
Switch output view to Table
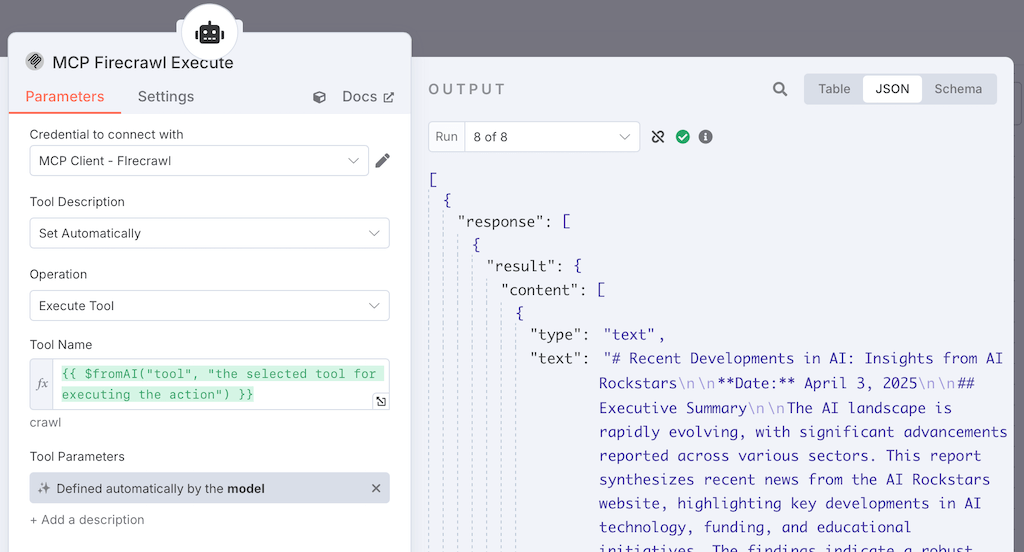[834, 89]
